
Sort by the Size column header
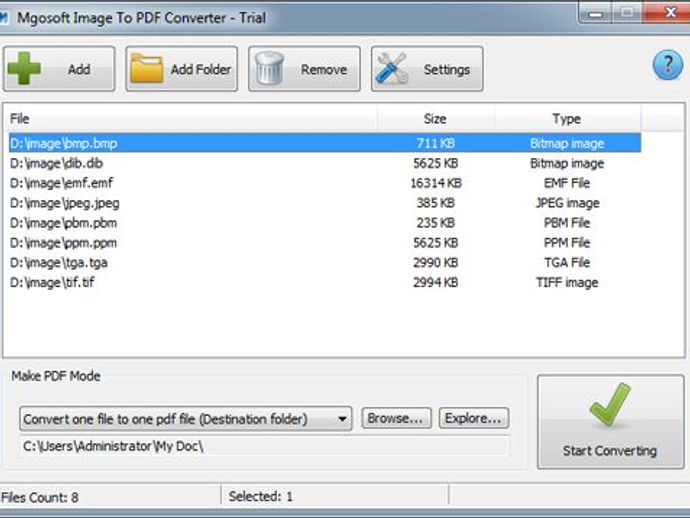click(x=436, y=119)
